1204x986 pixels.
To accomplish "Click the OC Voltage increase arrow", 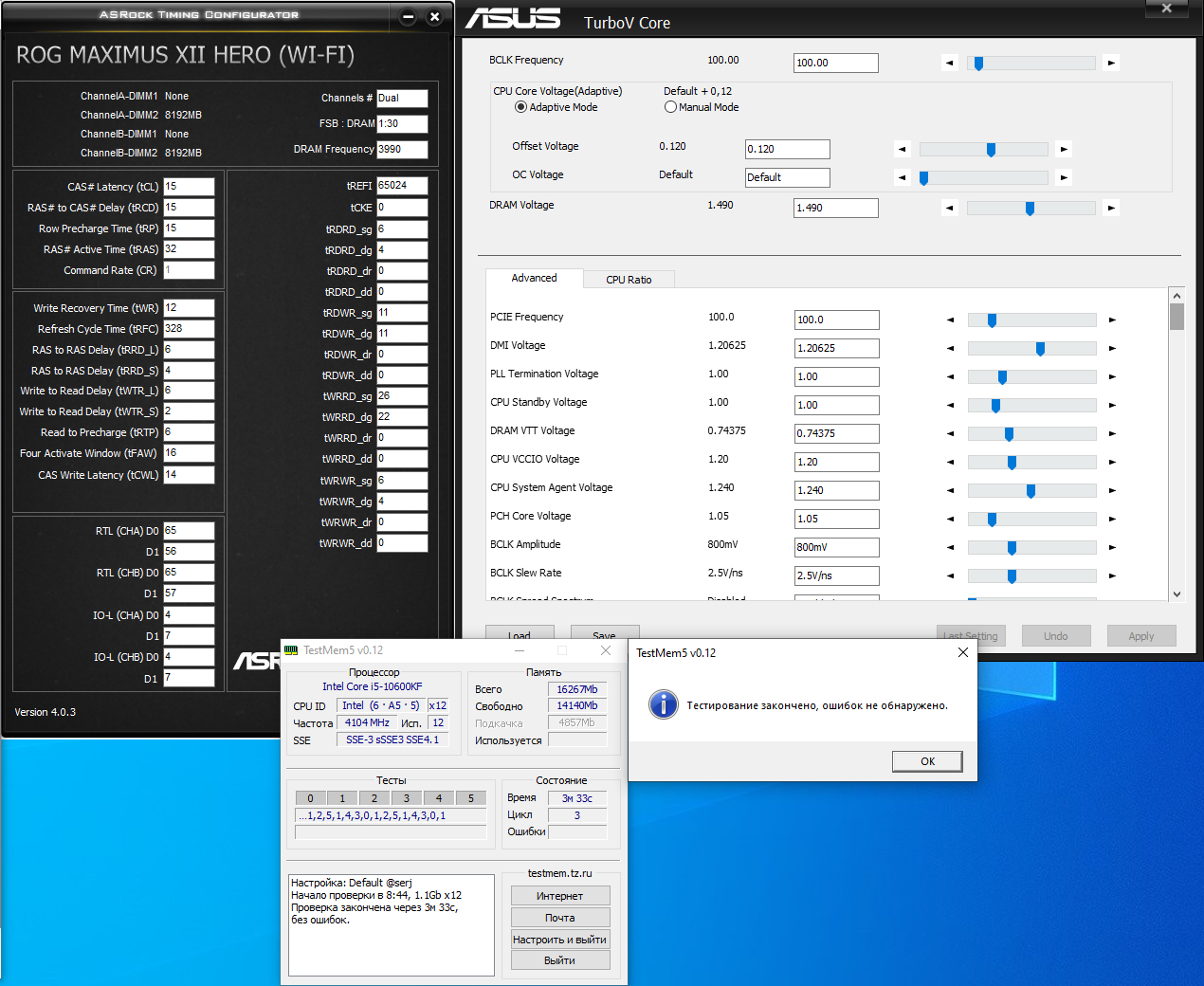I will point(1064,177).
